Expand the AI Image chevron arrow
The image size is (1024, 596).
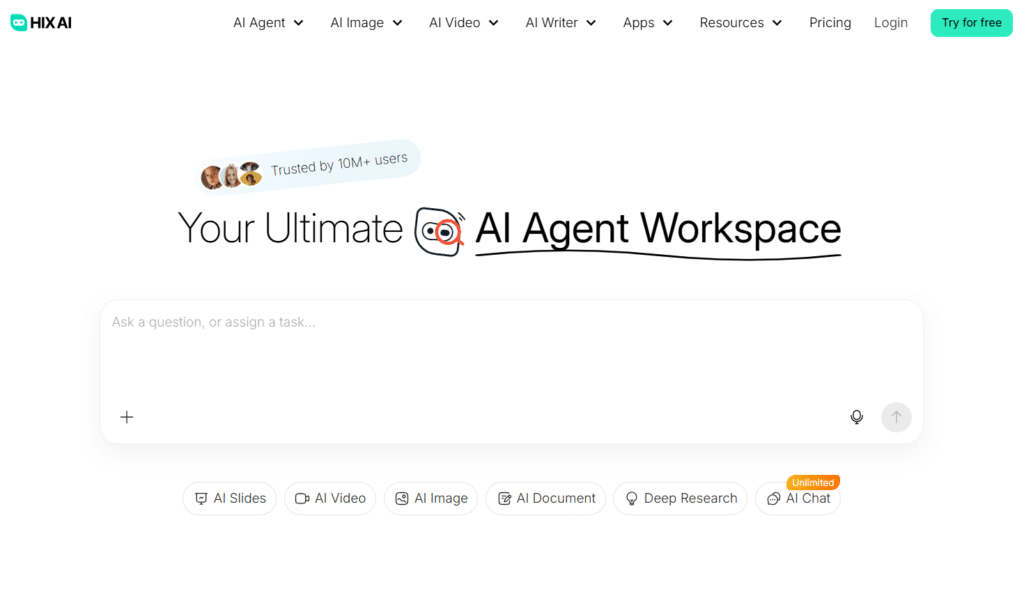pos(397,23)
